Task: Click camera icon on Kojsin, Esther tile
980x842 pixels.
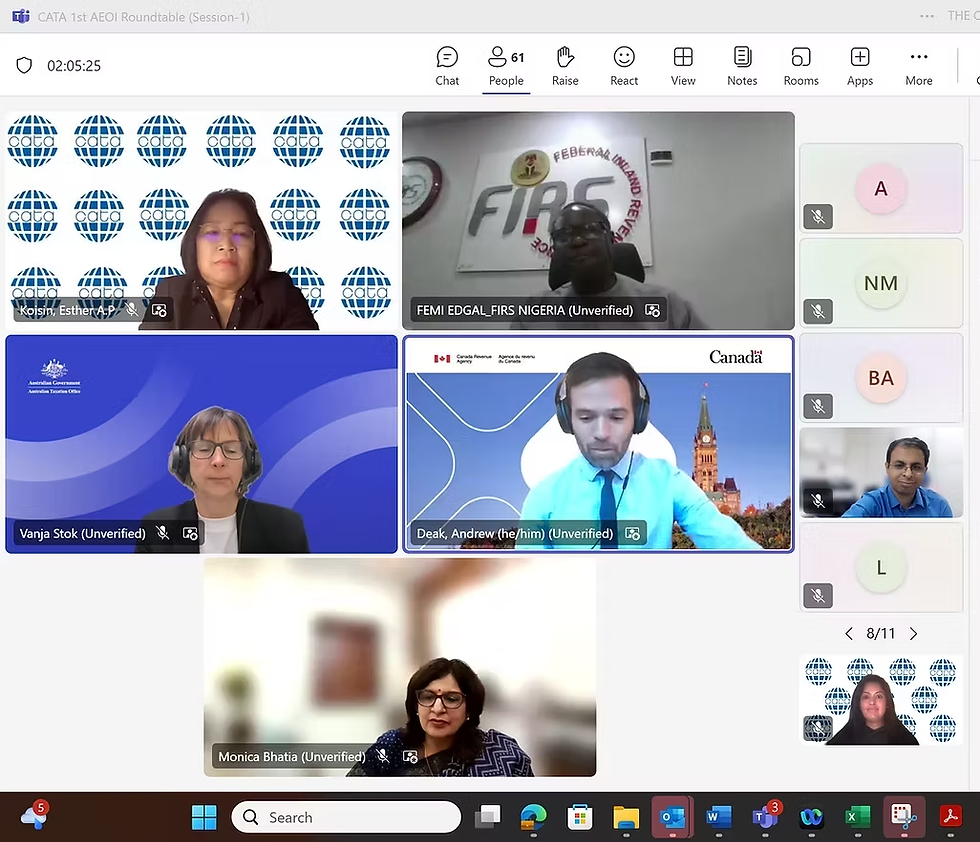Action: coord(159,310)
